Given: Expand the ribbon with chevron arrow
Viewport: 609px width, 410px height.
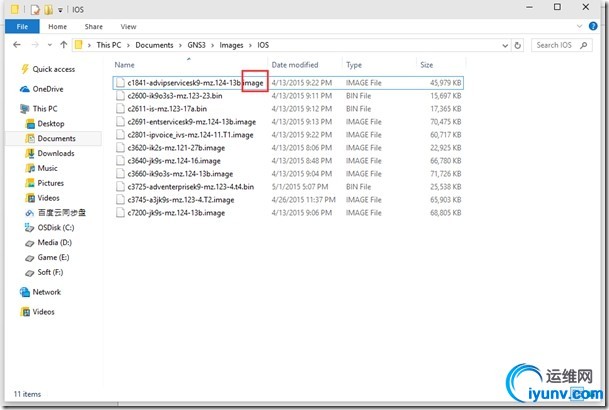Looking at the screenshot, I should (x=579, y=26).
